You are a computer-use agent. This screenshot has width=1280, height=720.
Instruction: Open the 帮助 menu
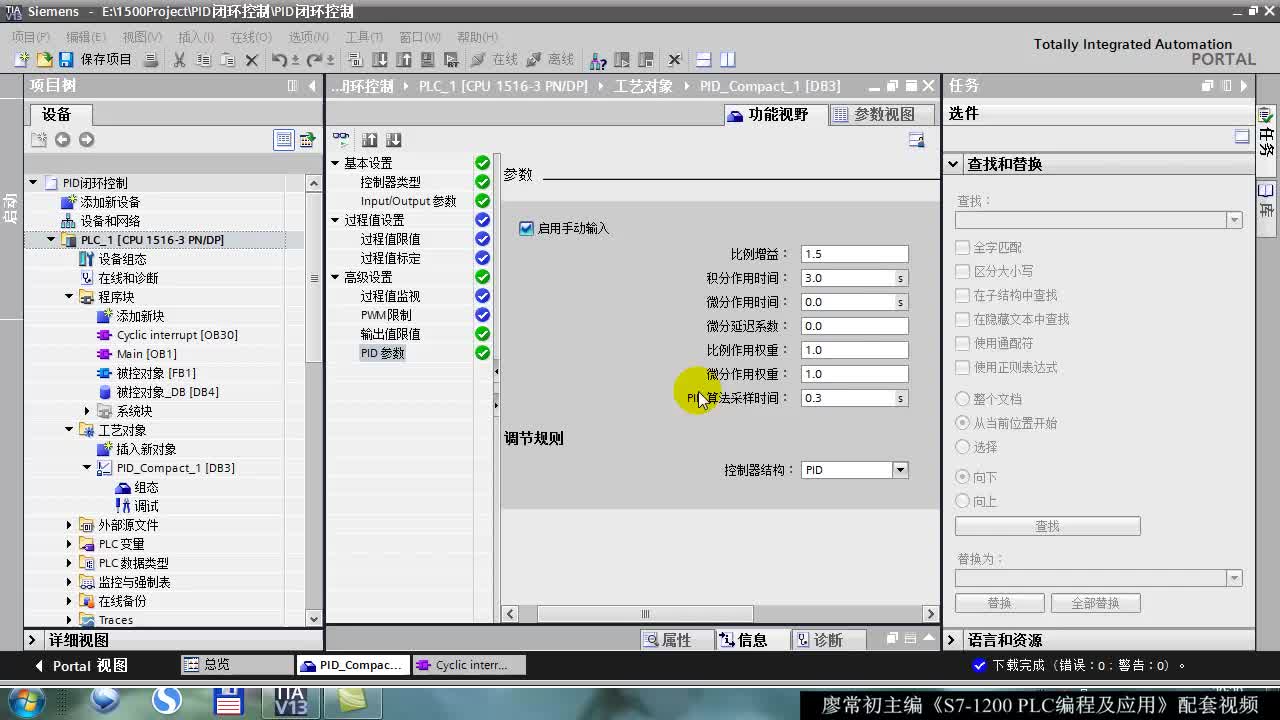(477, 37)
